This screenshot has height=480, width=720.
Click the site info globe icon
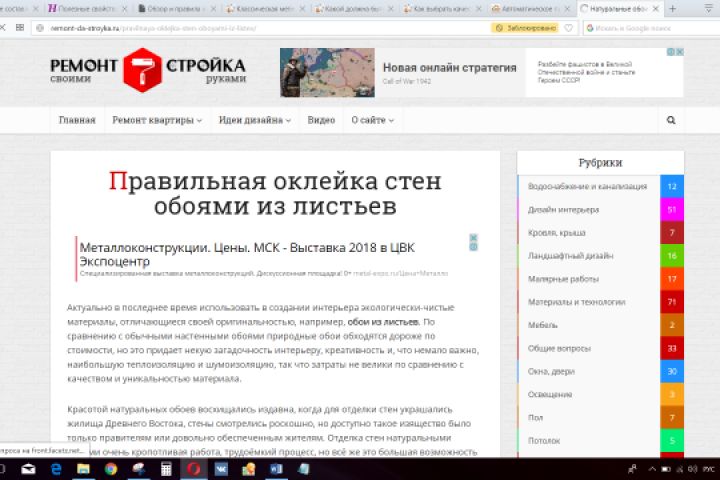tap(40, 28)
